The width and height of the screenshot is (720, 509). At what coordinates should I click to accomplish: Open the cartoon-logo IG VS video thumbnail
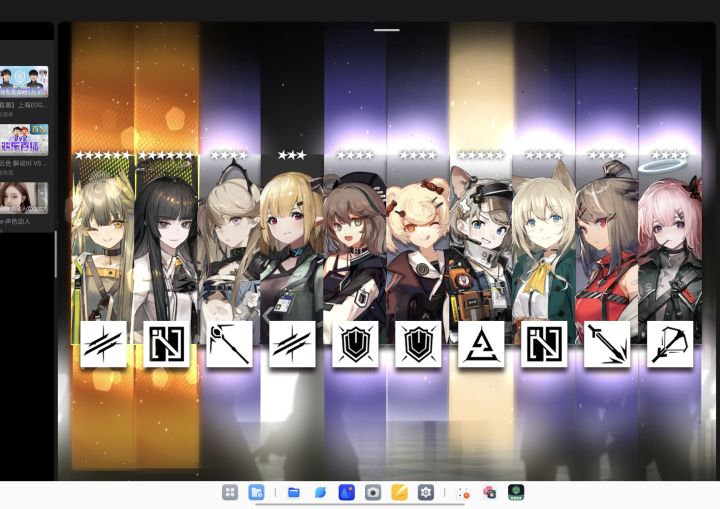(24, 139)
